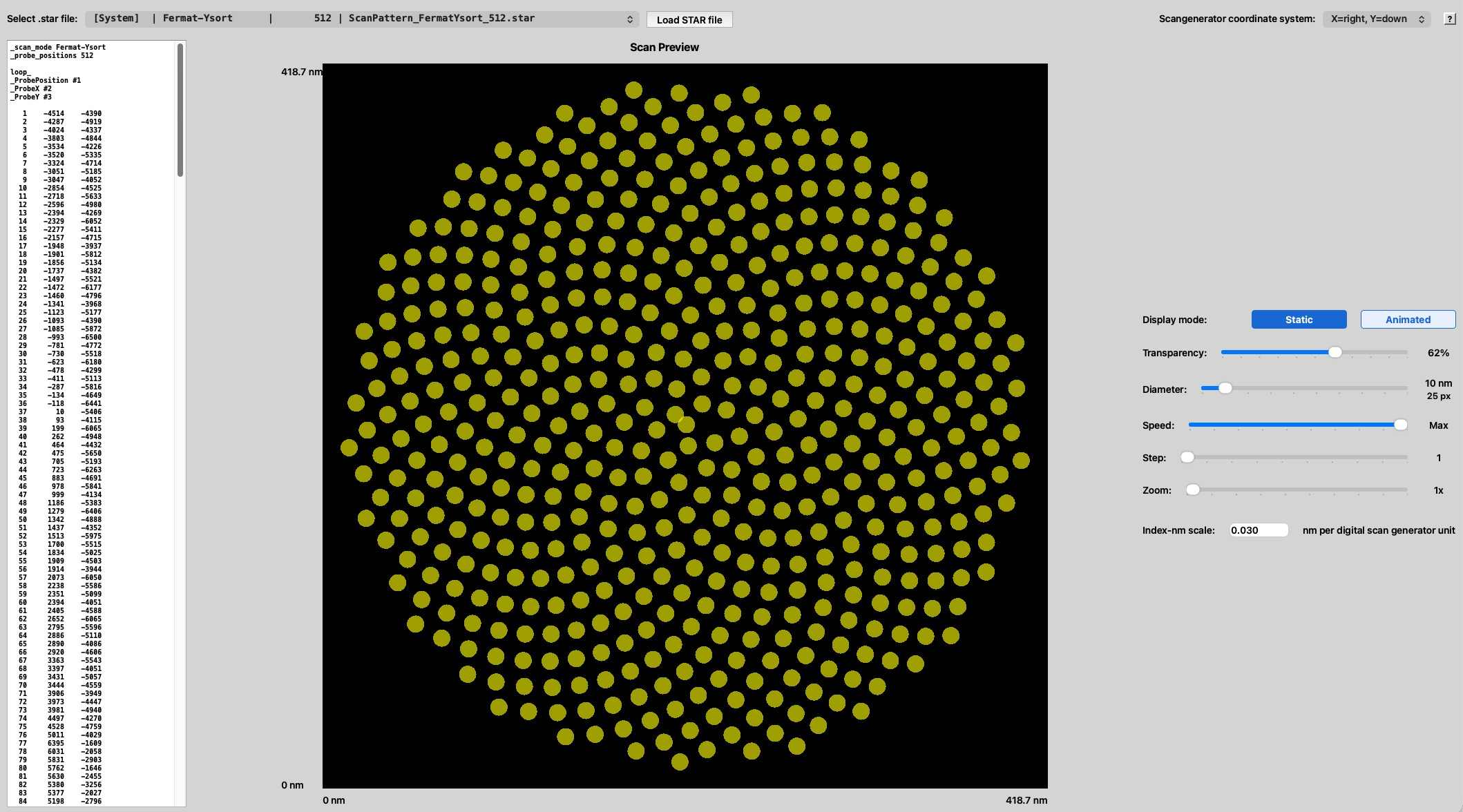Click the Index-nm scale input field
Viewport: 1463px width, 812px height.
[1259, 530]
